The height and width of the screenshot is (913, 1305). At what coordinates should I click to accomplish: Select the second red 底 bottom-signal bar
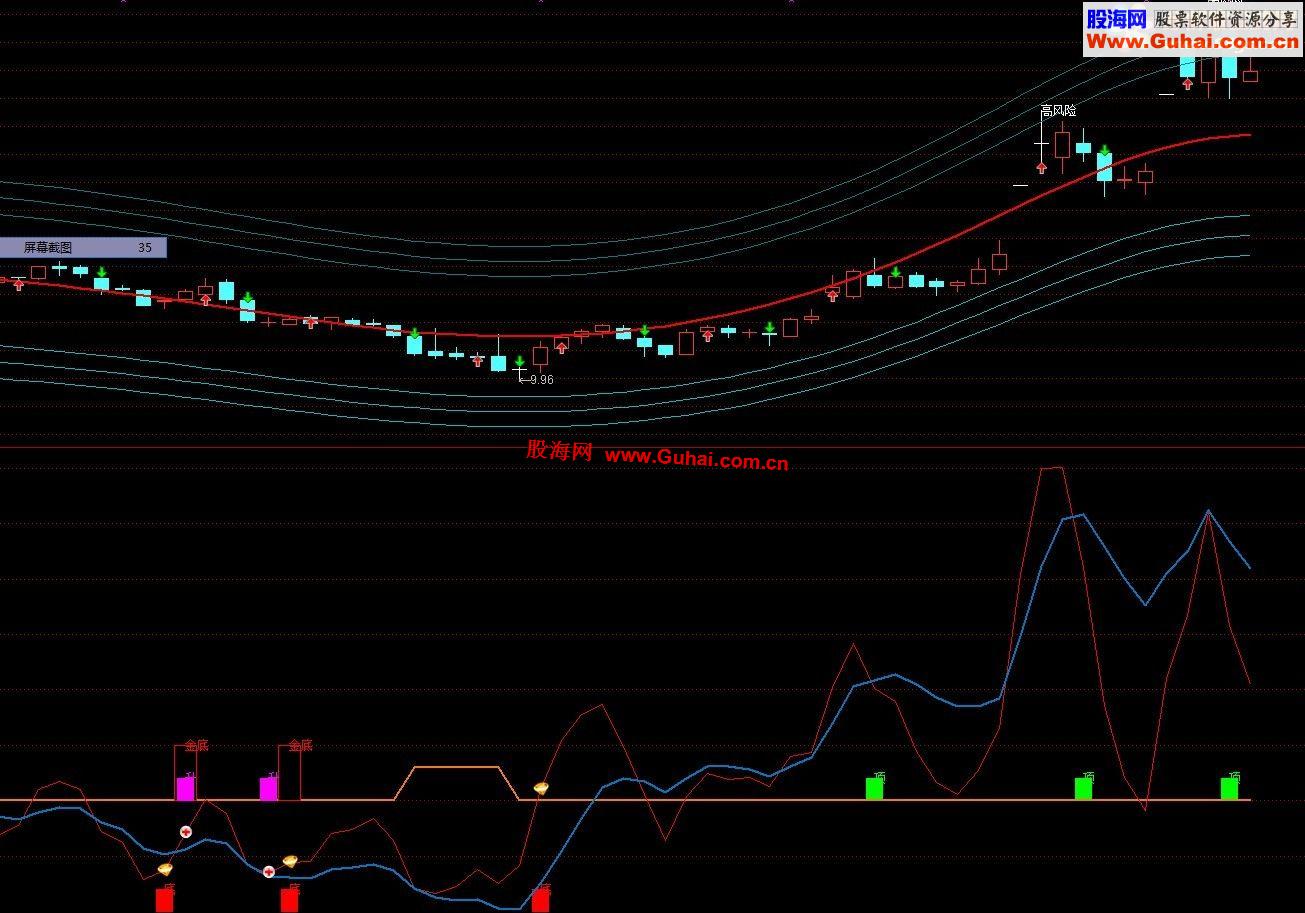point(289,901)
